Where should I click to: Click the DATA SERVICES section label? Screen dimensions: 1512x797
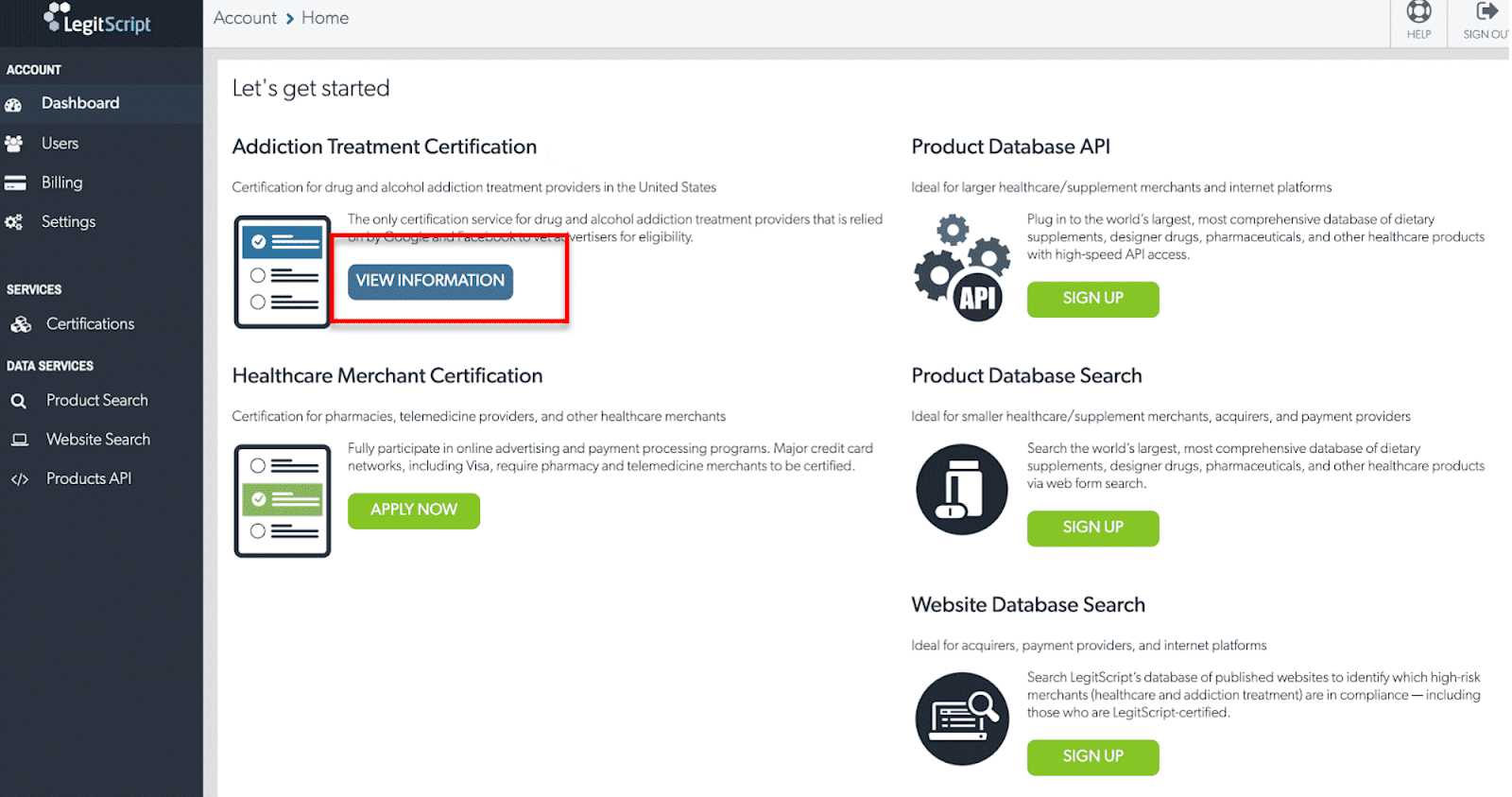click(50, 366)
